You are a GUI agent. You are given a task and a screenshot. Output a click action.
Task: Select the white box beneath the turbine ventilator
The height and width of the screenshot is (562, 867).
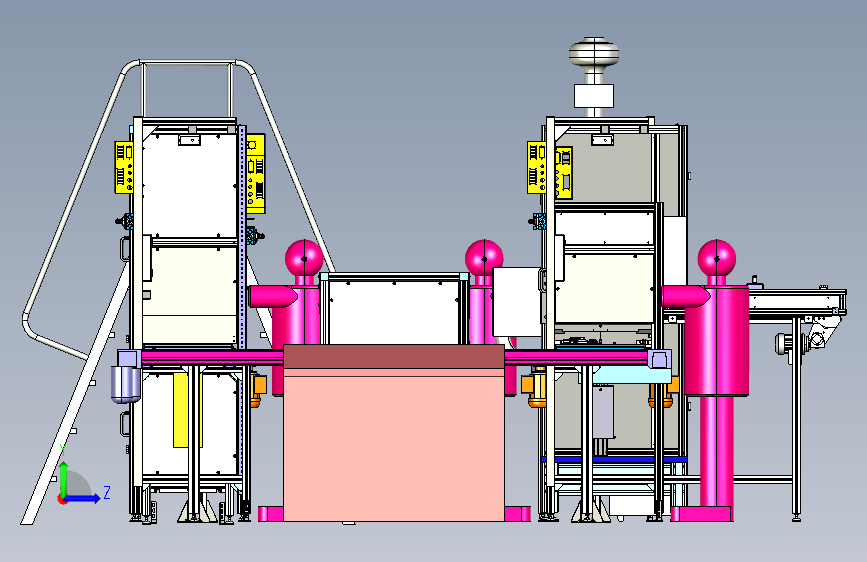tap(594, 96)
